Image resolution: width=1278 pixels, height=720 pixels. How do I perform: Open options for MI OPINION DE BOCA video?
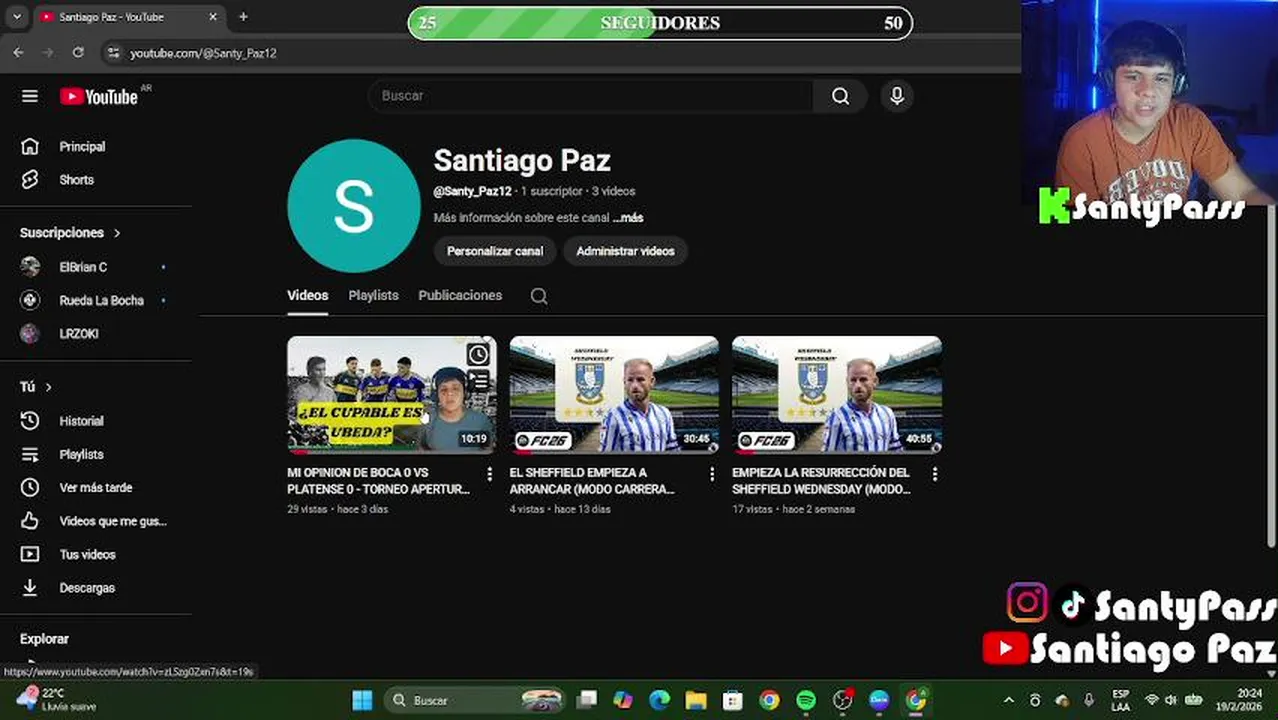click(x=490, y=474)
